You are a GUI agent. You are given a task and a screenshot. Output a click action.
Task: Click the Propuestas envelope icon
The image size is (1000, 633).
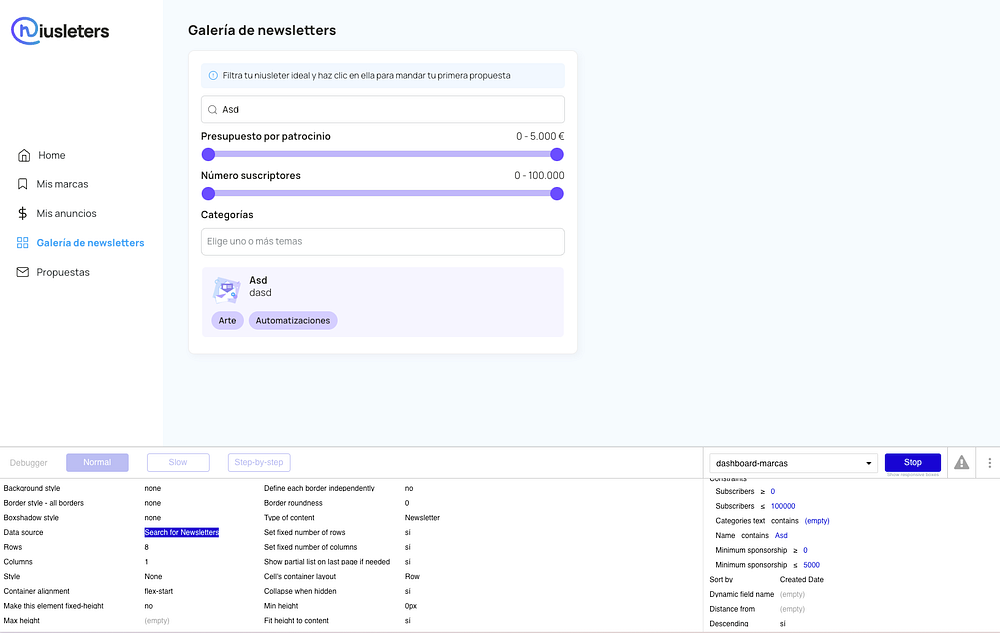point(23,272)
